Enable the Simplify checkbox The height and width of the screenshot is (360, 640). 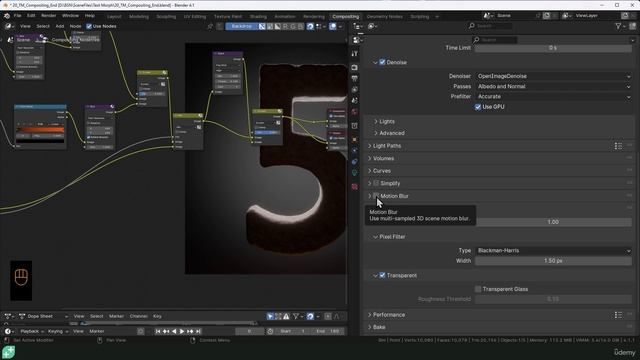pos(376,183)
